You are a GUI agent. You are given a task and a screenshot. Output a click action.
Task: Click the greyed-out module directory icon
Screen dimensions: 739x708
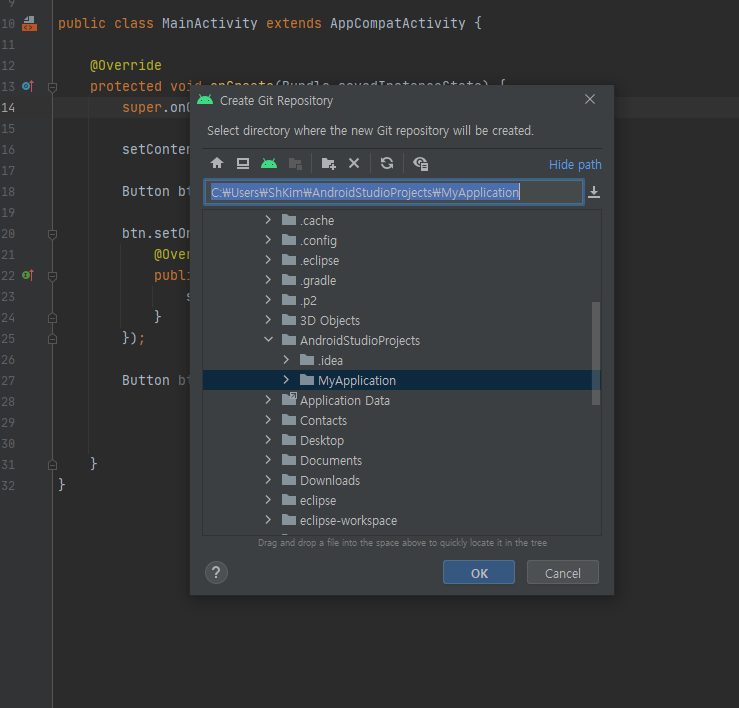[x=295, y=164]
